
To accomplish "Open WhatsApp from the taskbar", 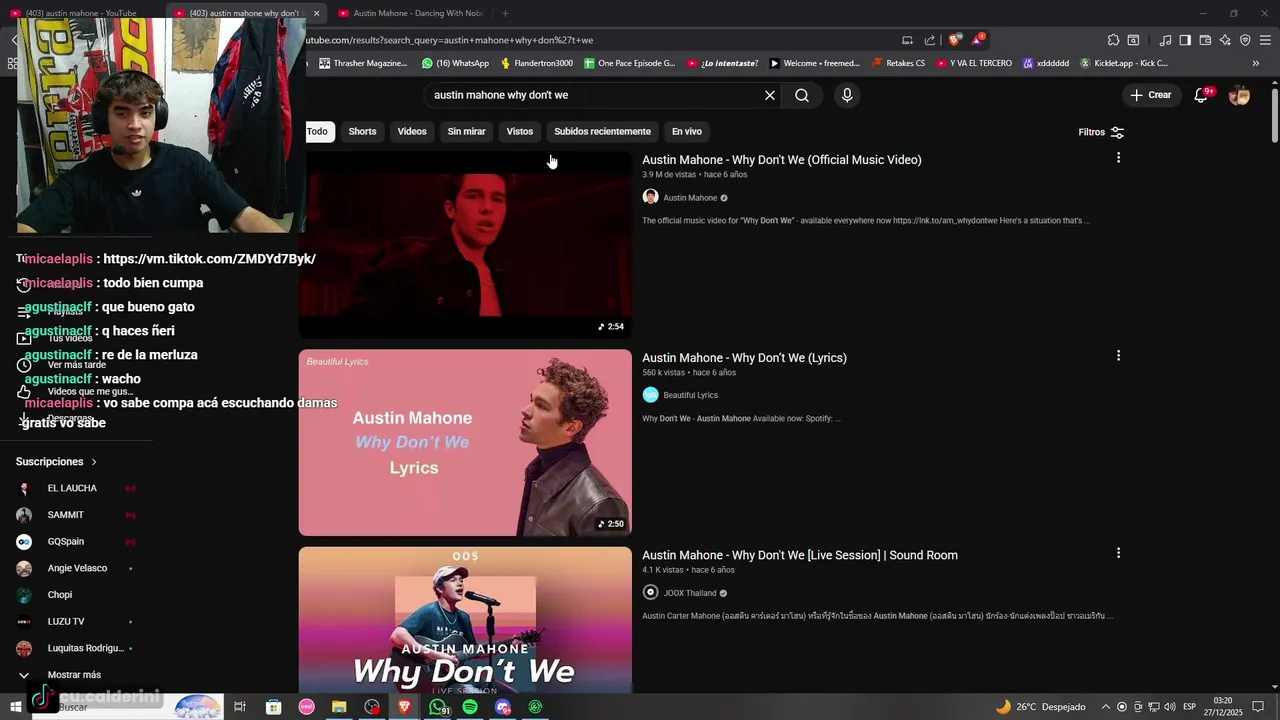I will 438,707.
